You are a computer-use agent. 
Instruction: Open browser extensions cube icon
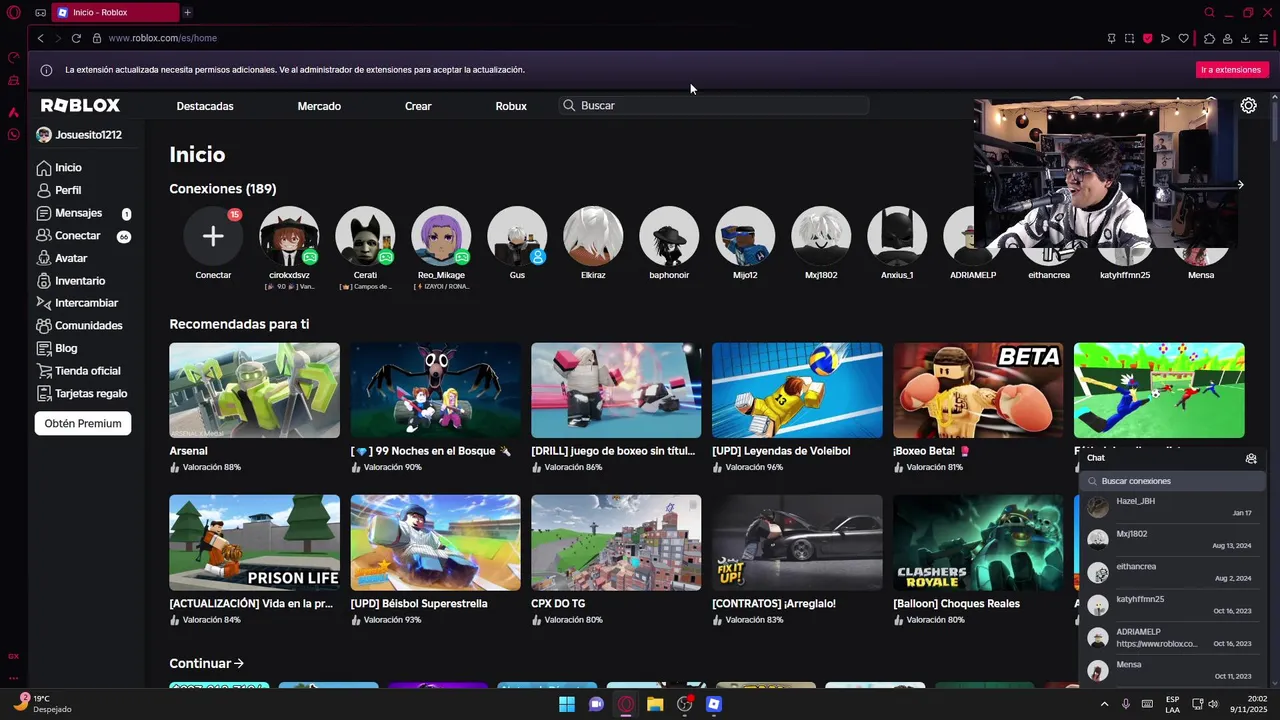(x=1209, y=38)
